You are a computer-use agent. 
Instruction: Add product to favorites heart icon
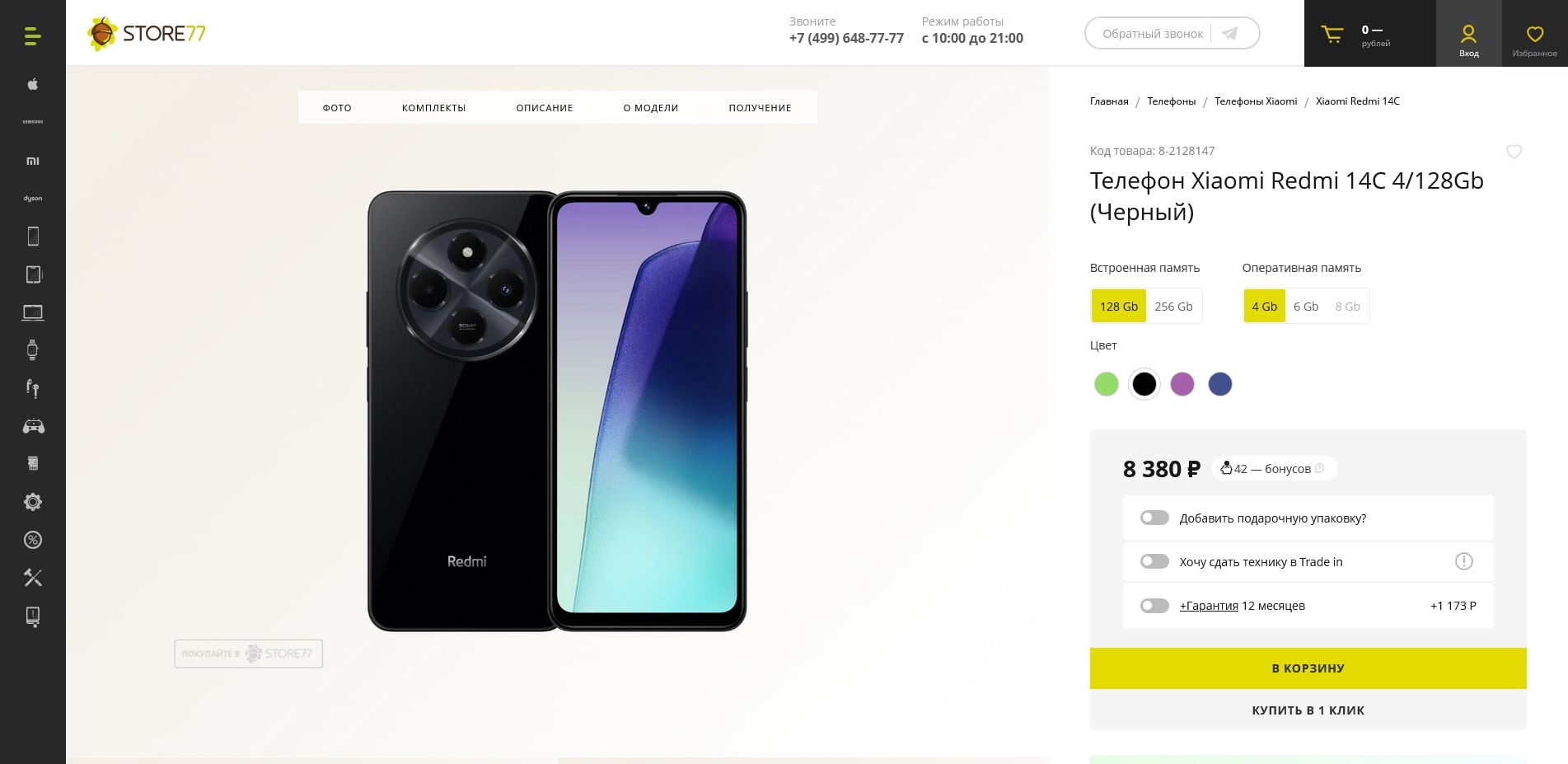coord(1514,152)
